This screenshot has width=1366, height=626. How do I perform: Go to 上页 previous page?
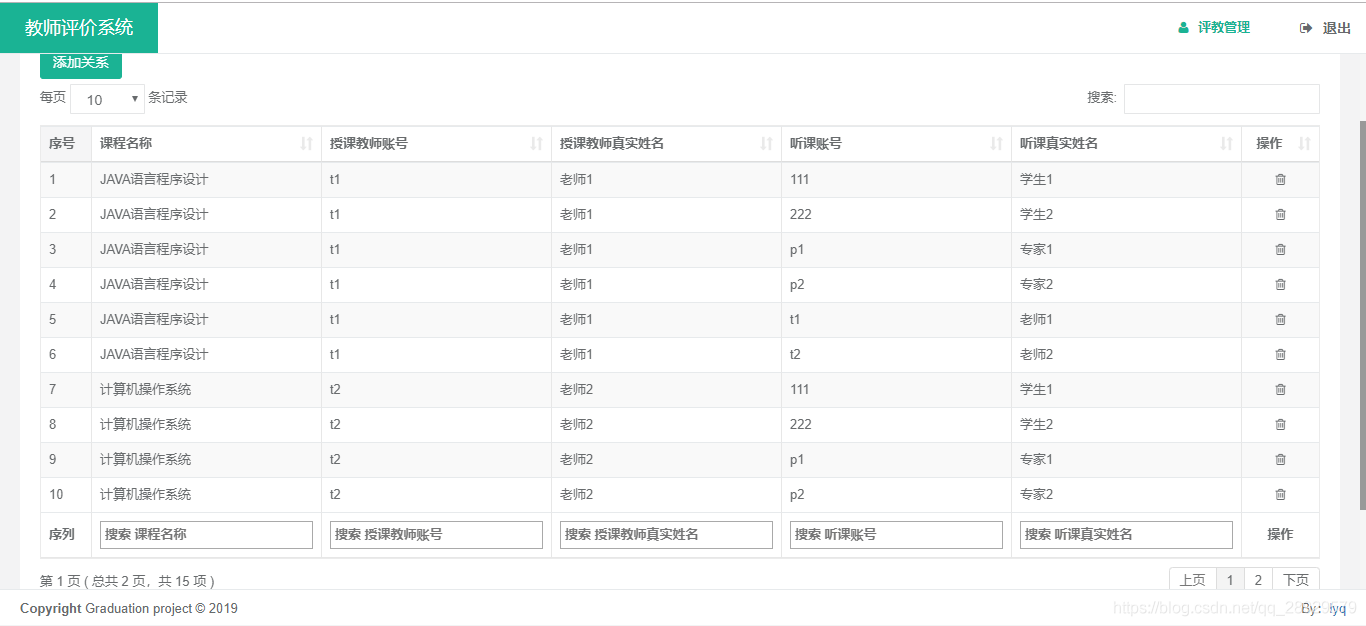(x=1192, y=580)
